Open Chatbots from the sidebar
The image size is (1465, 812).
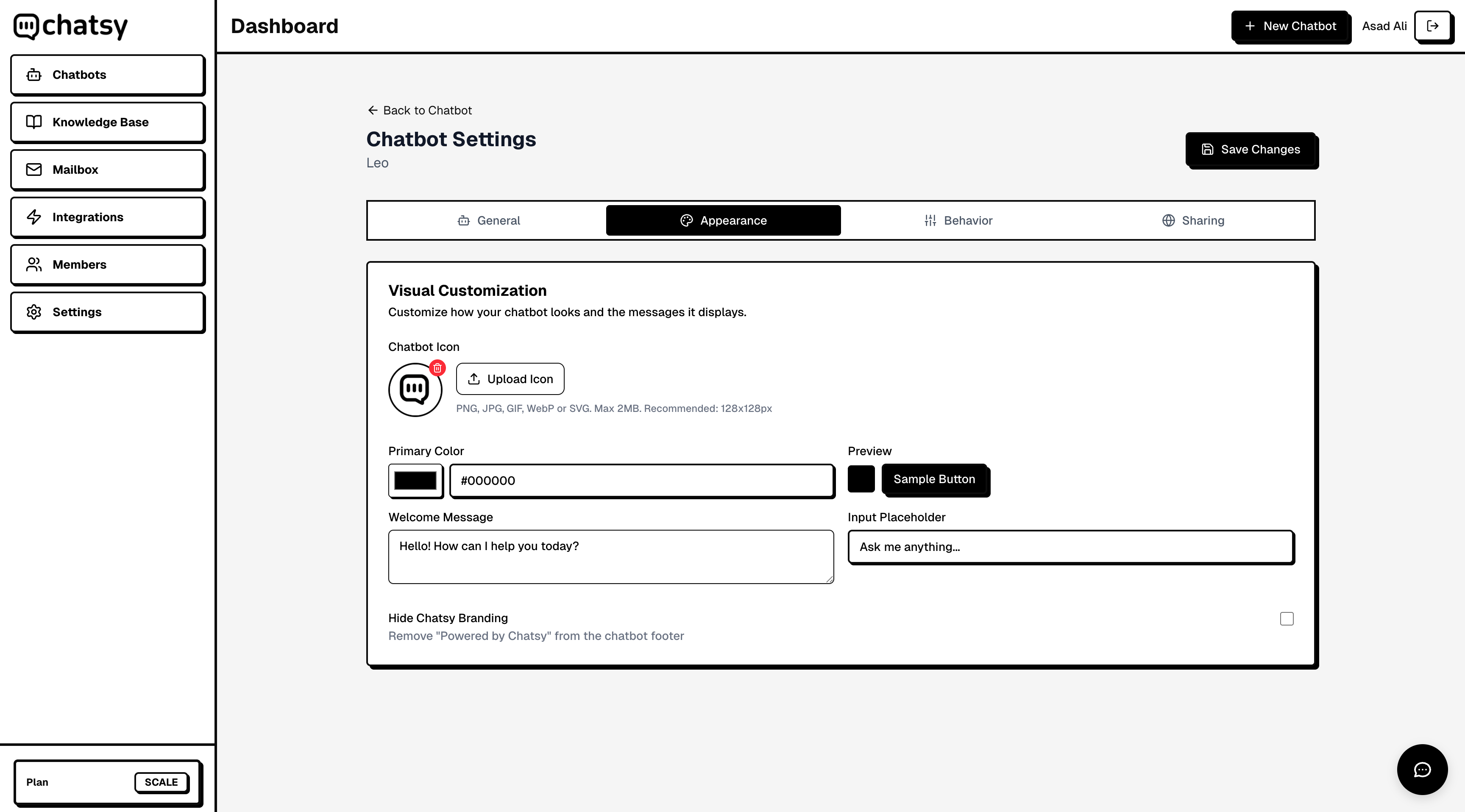108,75
